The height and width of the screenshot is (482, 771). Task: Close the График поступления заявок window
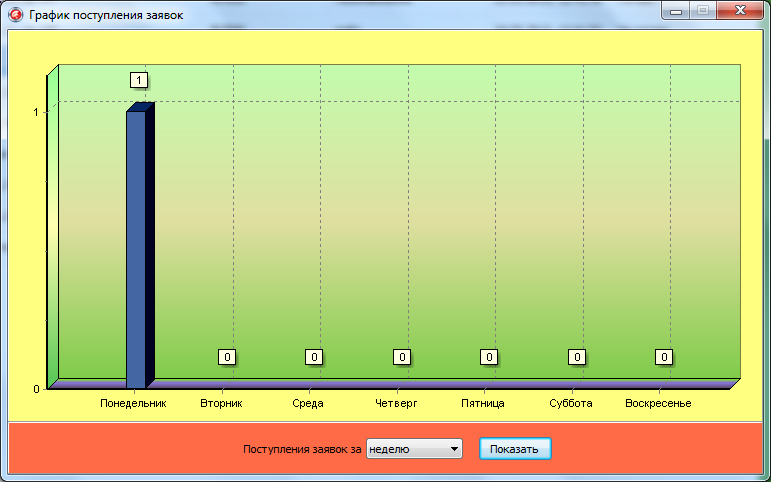point(740,10)
